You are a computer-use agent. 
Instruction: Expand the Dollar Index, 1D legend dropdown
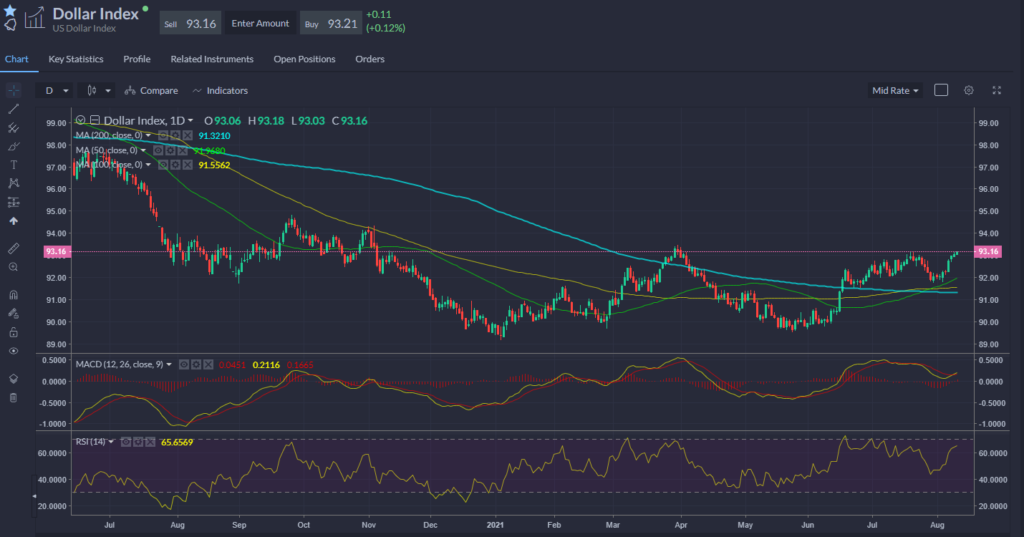[191, 121]
